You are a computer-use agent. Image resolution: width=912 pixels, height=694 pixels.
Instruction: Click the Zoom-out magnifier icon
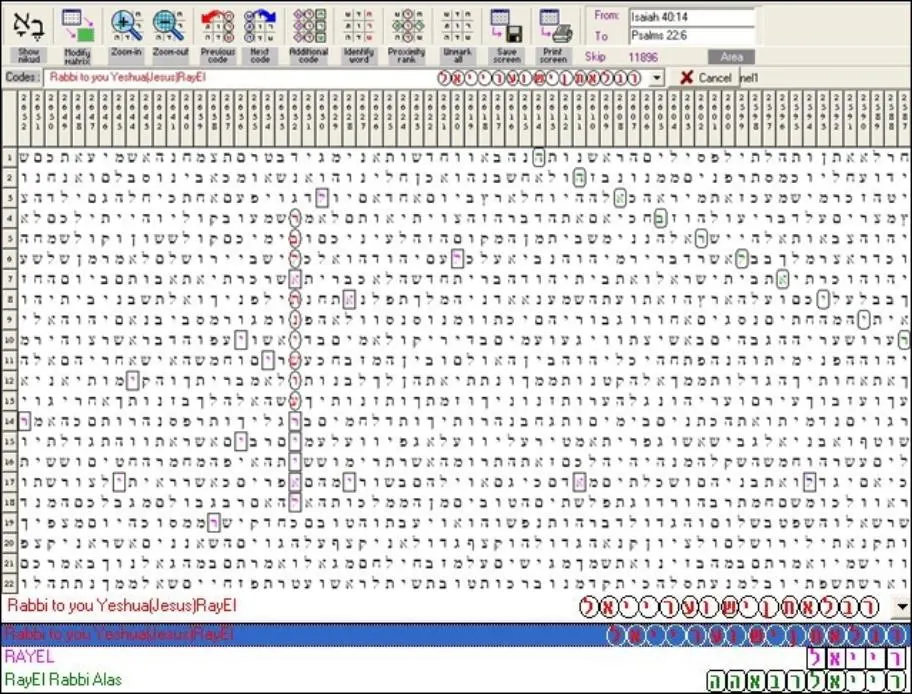click(170, 26)
